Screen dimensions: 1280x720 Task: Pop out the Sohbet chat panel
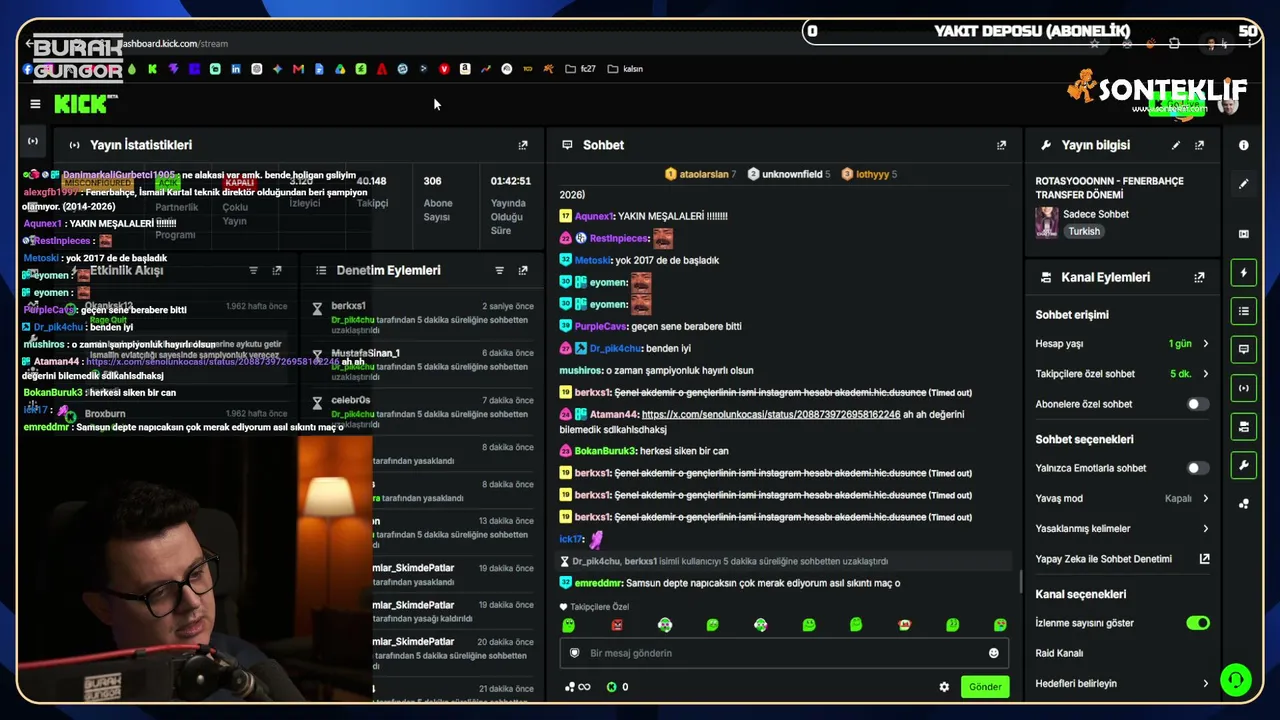click(x=1001, y=145)
